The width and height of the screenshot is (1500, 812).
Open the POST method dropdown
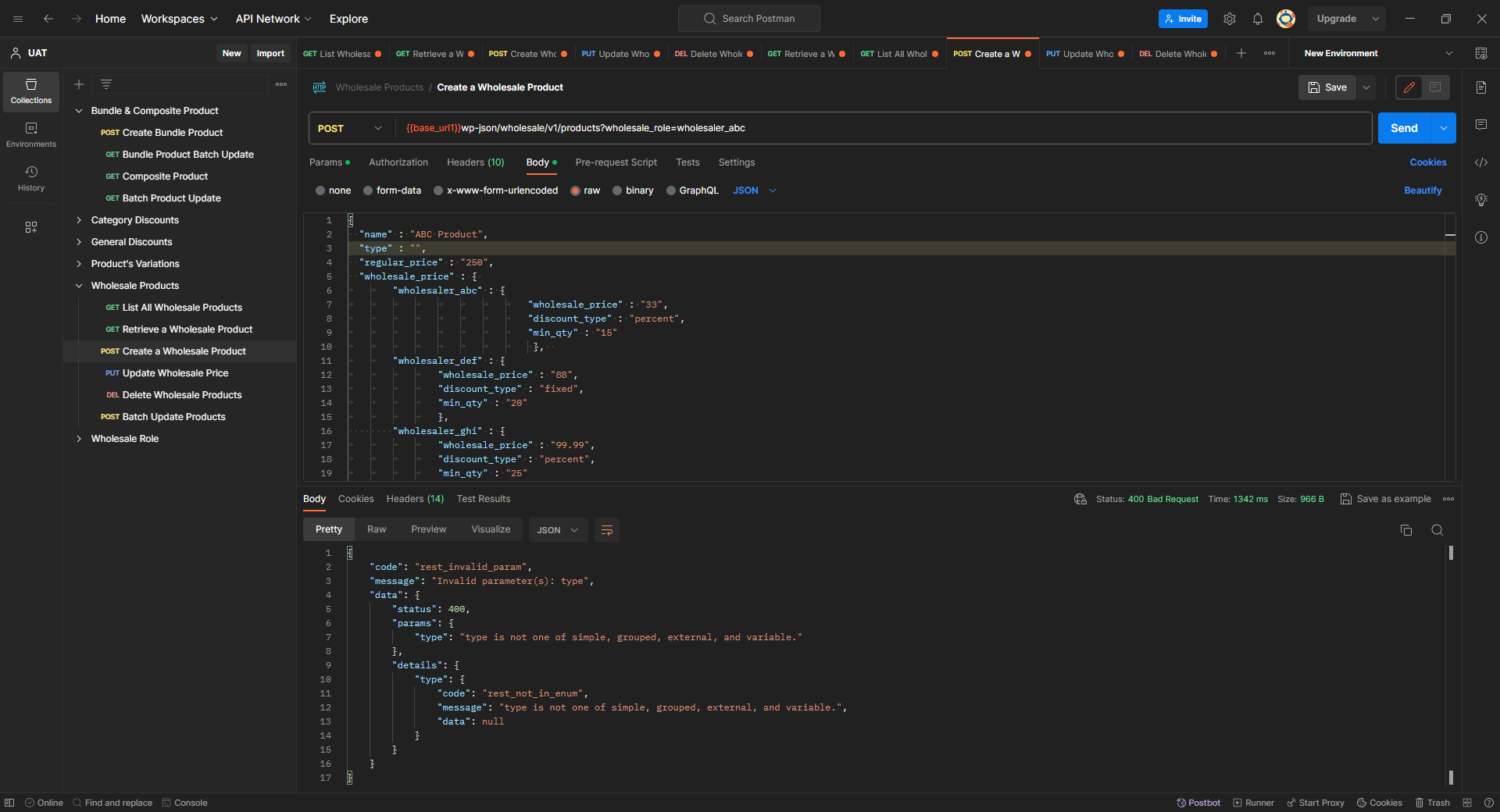tap(350, 128)
